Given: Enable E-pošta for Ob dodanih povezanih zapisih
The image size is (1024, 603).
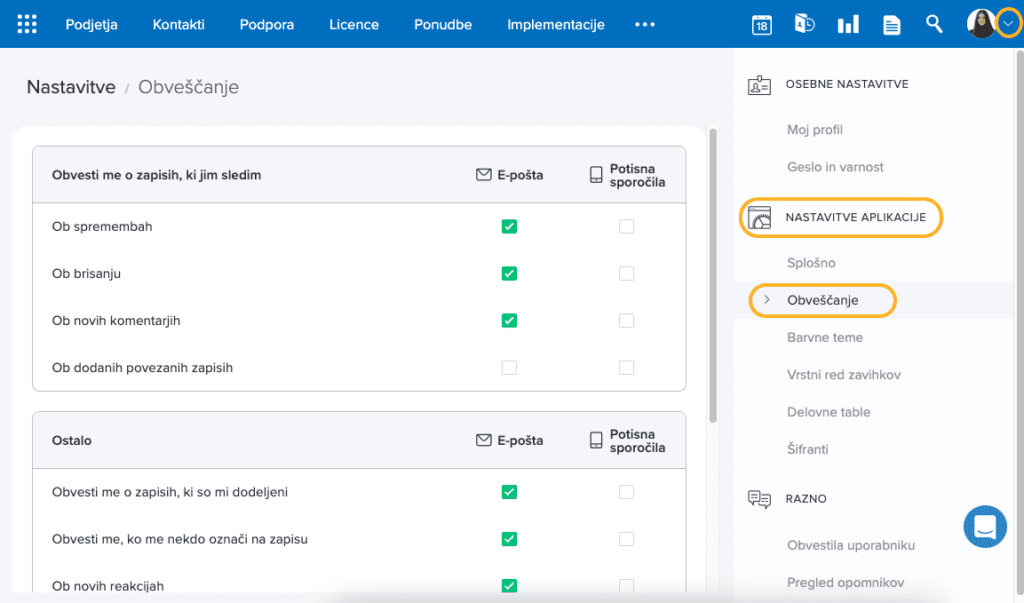Looking at the screenshot, I should pyautogui.click(x=509, y=368).
